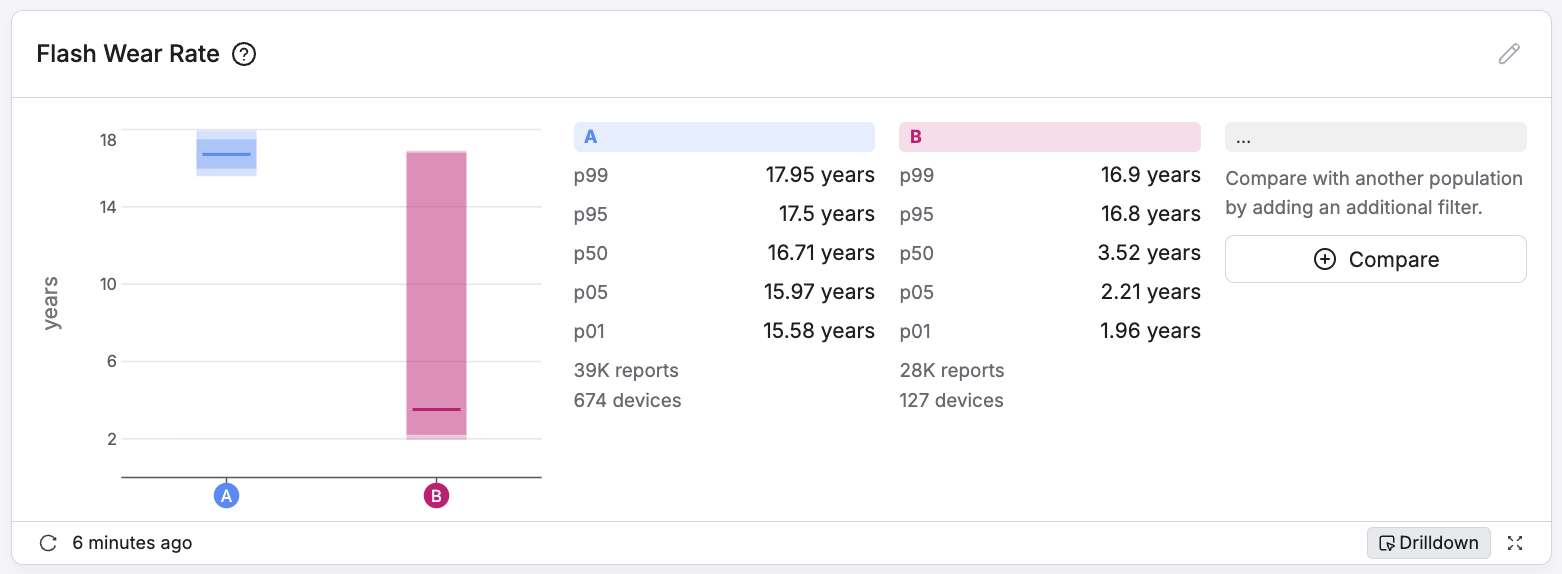The height and width of the screenshot is (574, 1562).
Task: Click population A p50 value
Action: click(x=820, y=253)
